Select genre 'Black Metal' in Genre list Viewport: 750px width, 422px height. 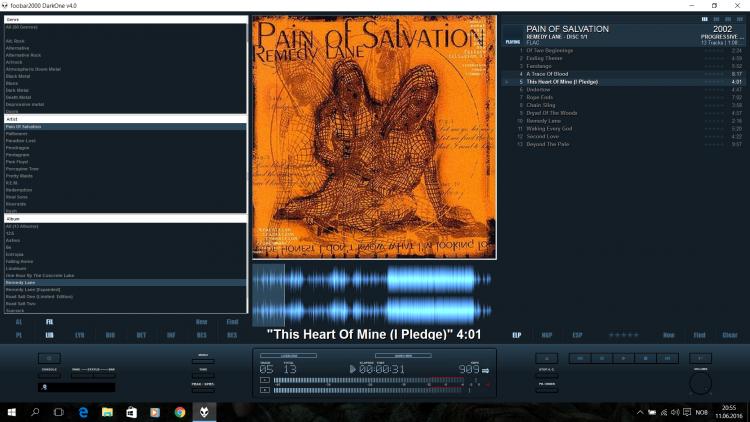(125, 76)
